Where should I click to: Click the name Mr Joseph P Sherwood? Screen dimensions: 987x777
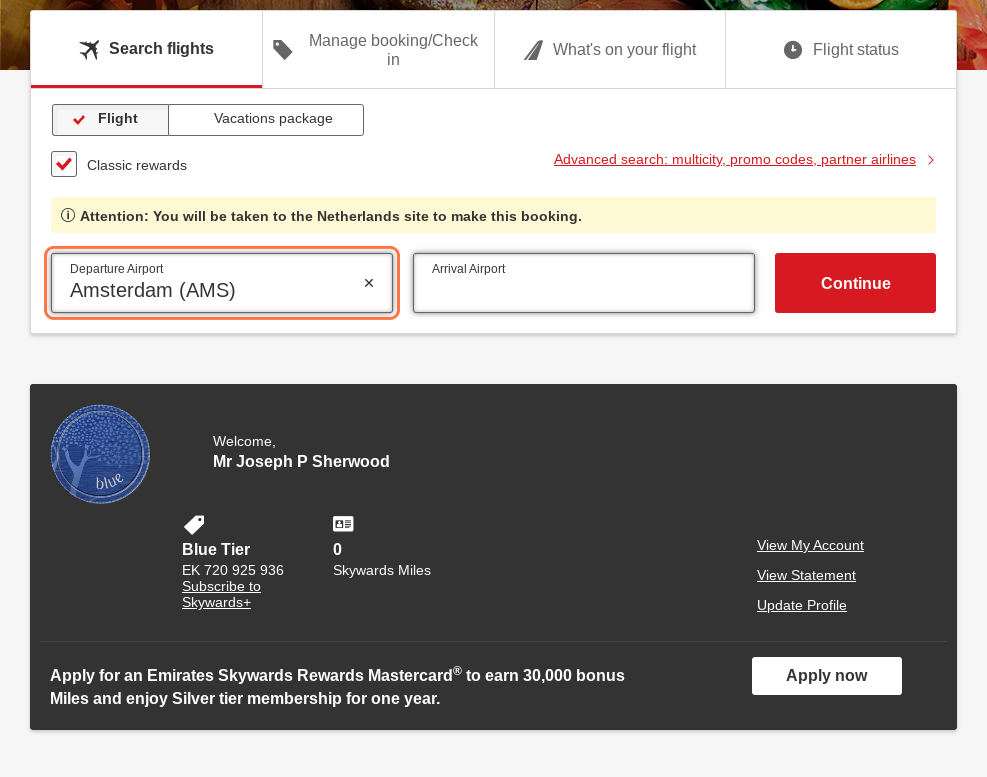pyautogui.click(x=301, y=462)
